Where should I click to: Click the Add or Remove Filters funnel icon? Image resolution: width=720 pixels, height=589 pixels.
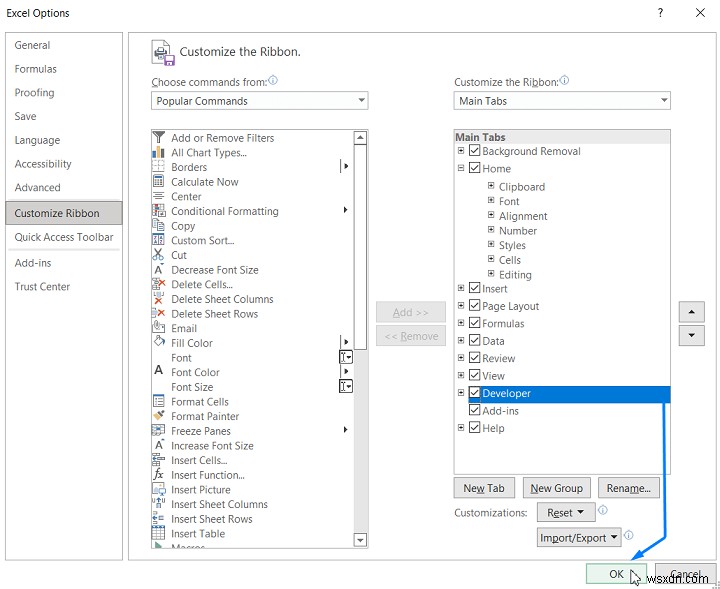tap(158, 137)
